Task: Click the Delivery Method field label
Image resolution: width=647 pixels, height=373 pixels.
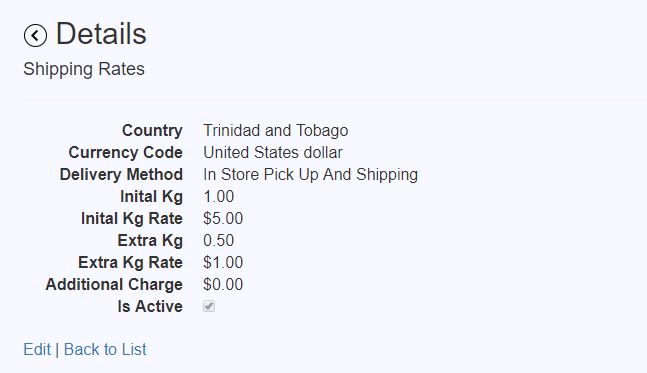Action: coord(121,174)
